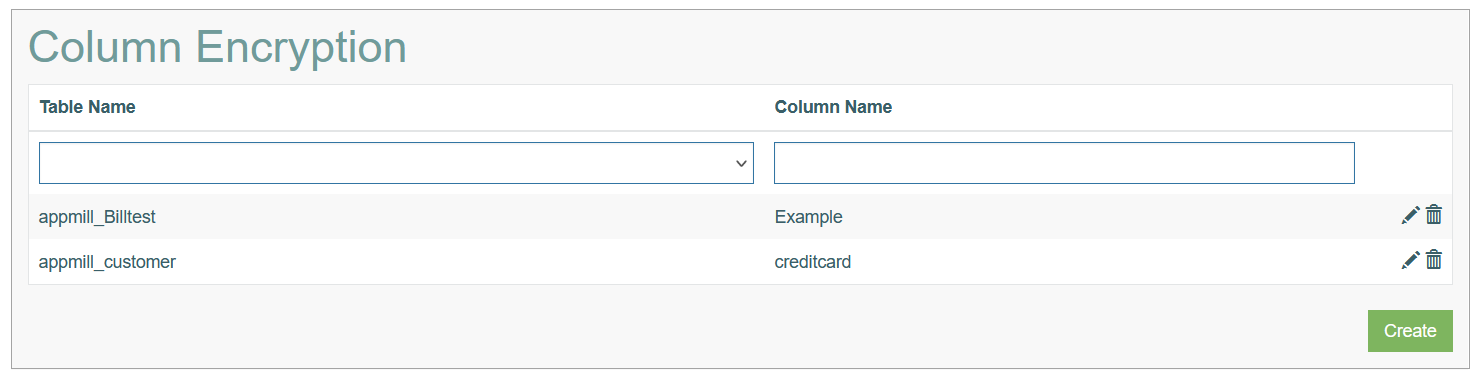This screenshot has height=380, width=1479.
Task: Select the appmill_Billtest table name cell
Action: click(97, 217)
